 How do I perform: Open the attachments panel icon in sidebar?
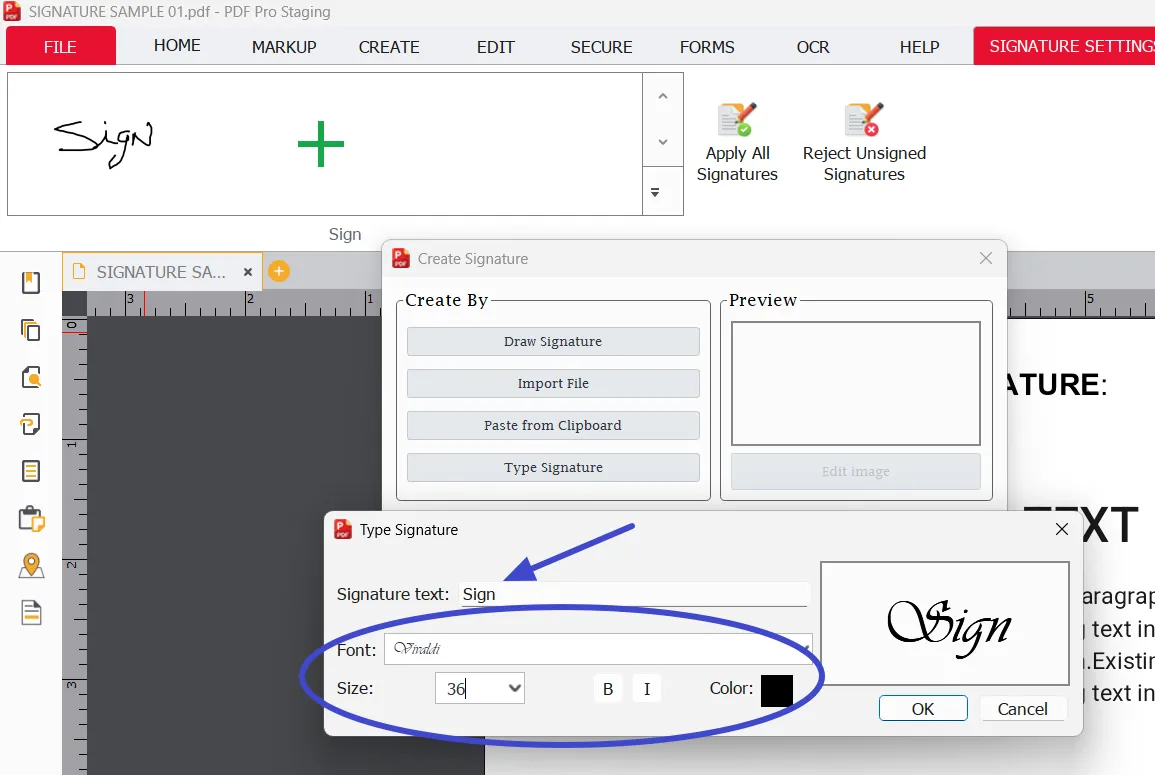[x=31, y=424]
